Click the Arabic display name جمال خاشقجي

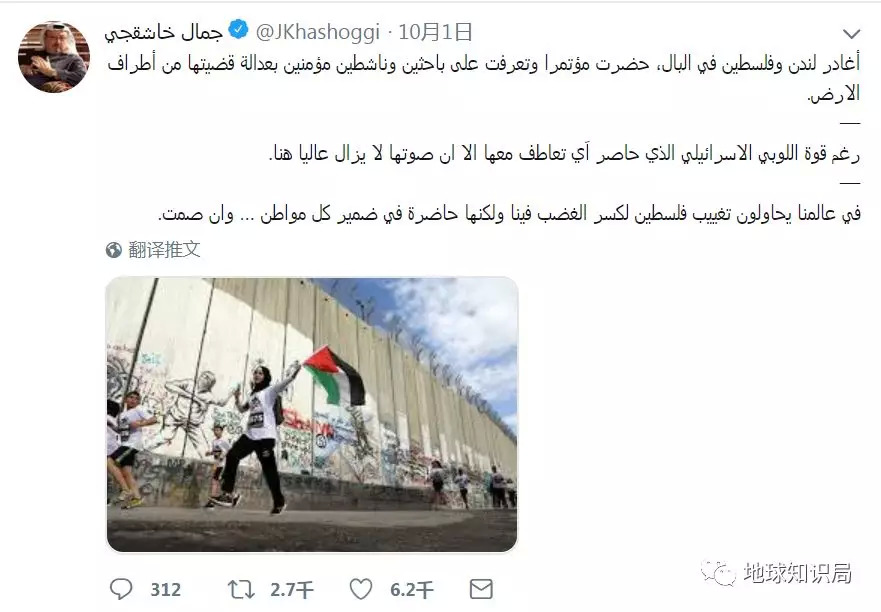(164, 33)
